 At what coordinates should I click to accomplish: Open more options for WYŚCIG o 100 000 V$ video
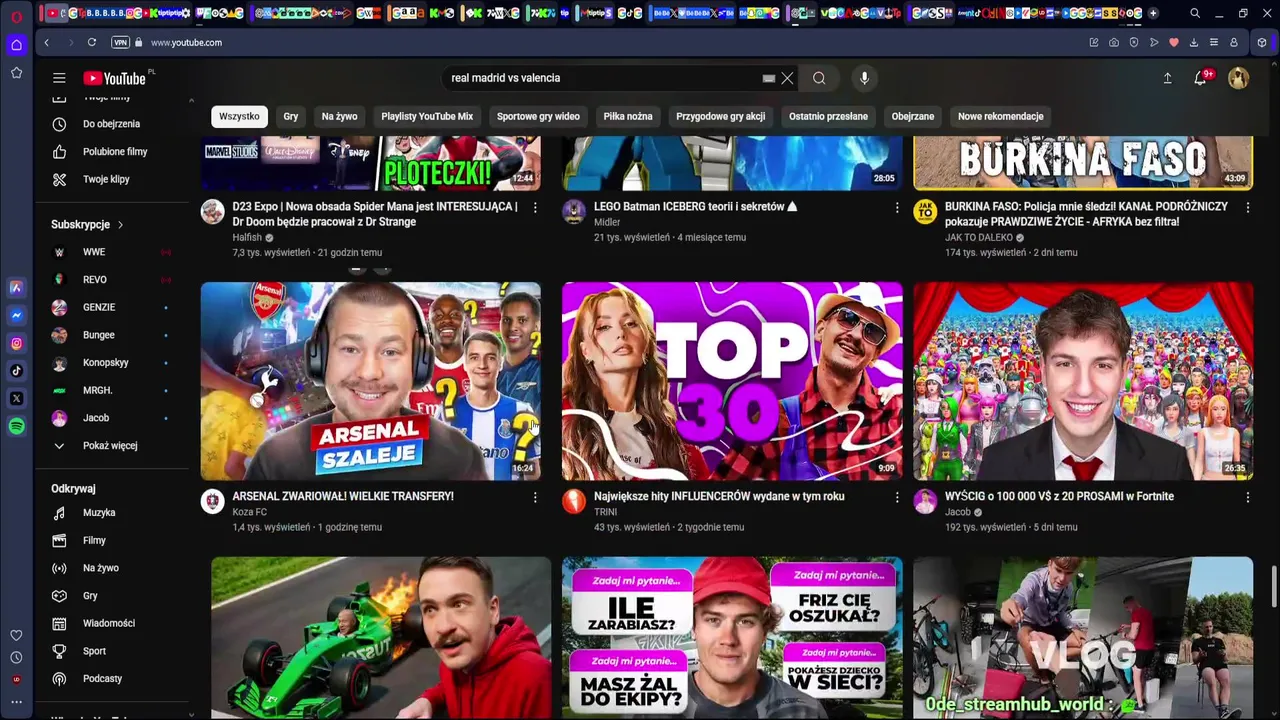1247,497
